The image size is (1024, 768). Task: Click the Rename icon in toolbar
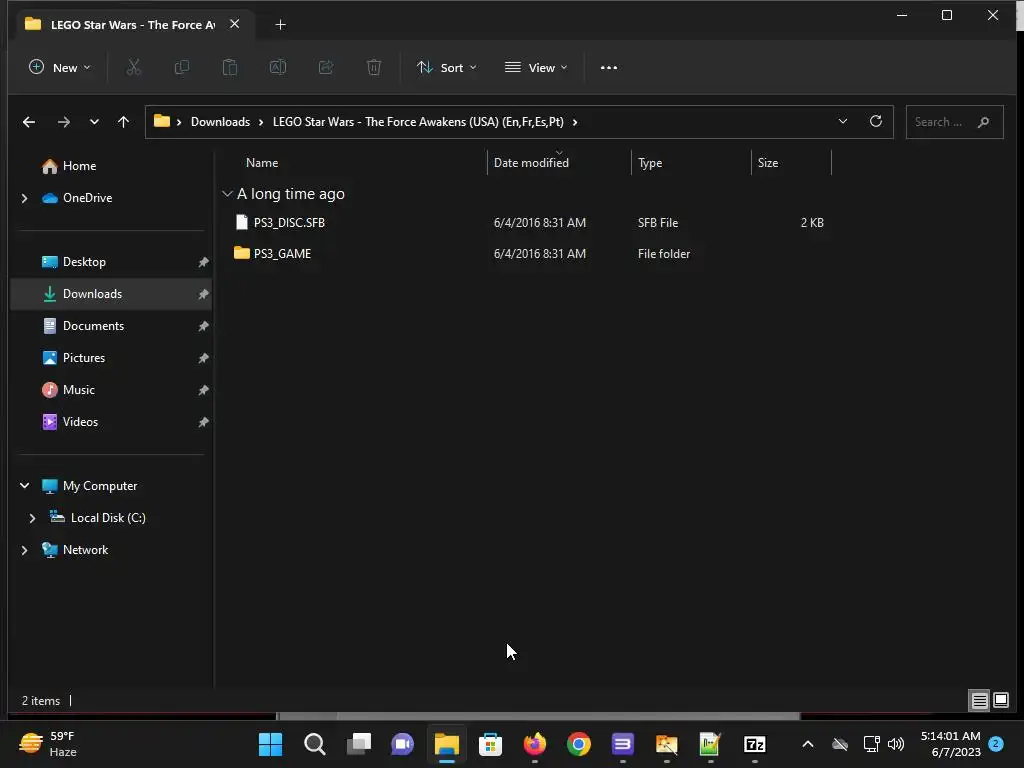[278, 67]
